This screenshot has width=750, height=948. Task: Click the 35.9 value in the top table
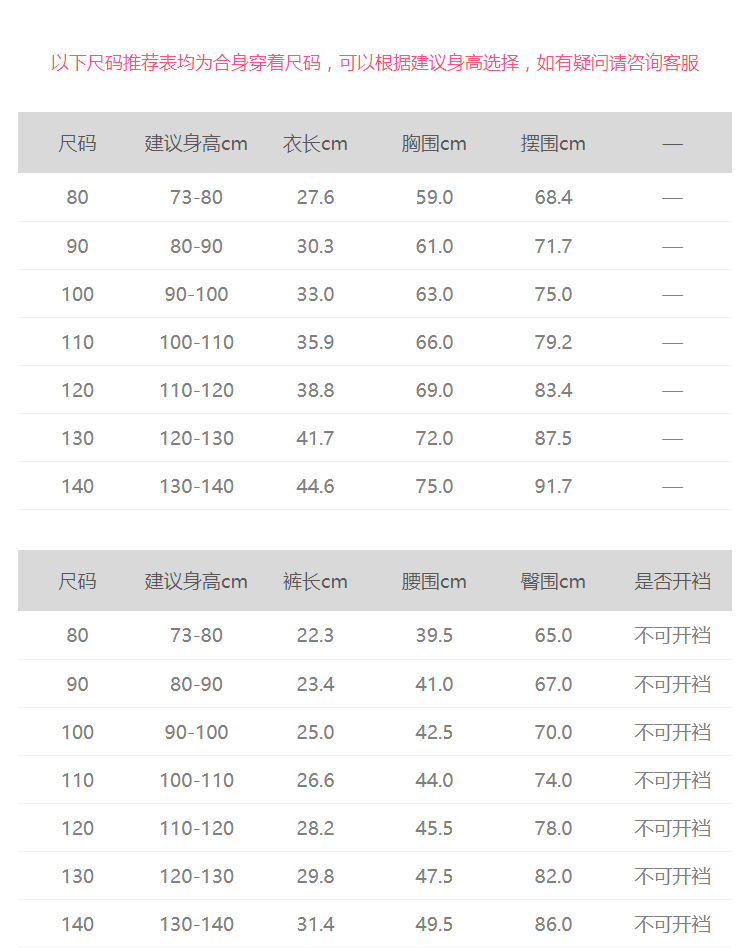click(315, 342)
